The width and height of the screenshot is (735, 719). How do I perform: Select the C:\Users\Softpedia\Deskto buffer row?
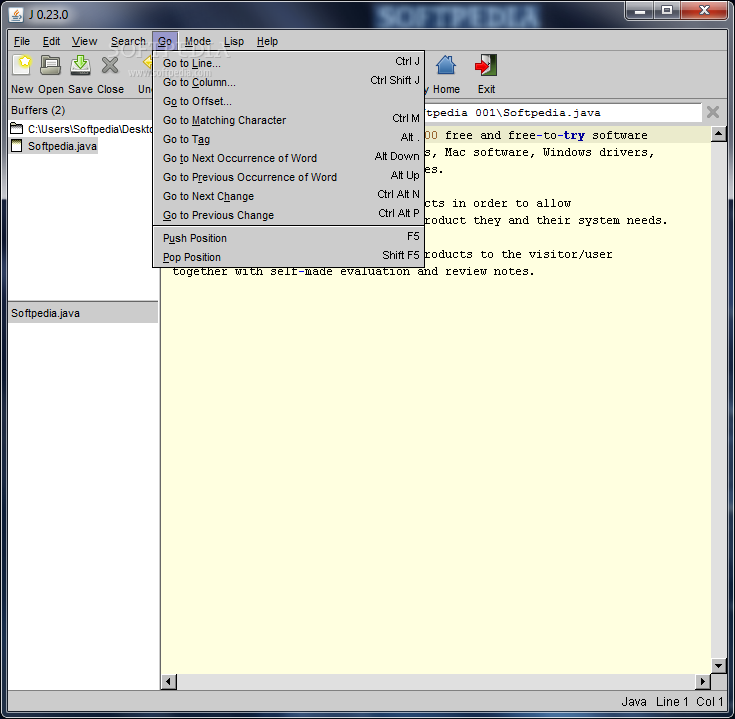coord(81,128)
